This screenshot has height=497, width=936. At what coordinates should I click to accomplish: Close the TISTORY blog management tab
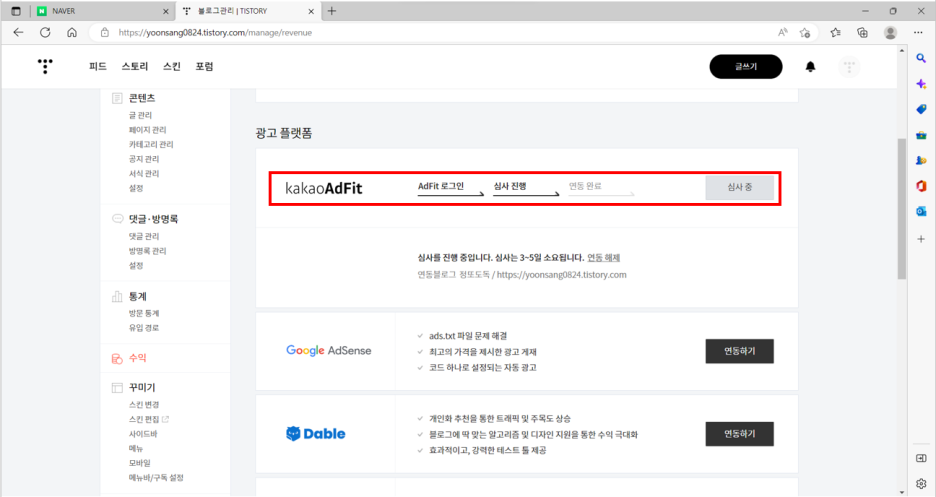pyautogui.click(x=311, y=11)
